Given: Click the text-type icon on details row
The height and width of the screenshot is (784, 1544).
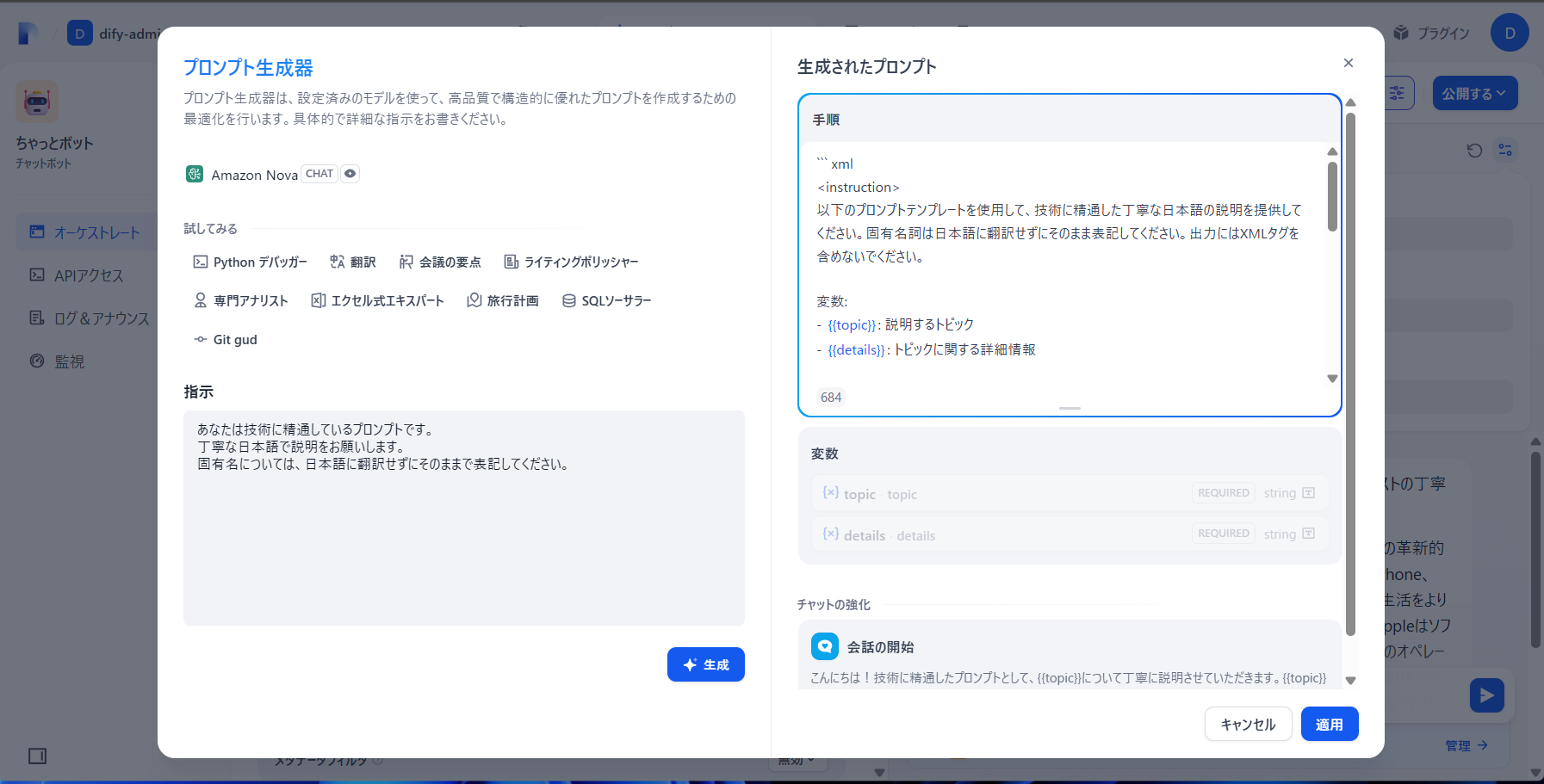Looking at the screenshot, I should pyautogui.click(x=1308, y=534).
